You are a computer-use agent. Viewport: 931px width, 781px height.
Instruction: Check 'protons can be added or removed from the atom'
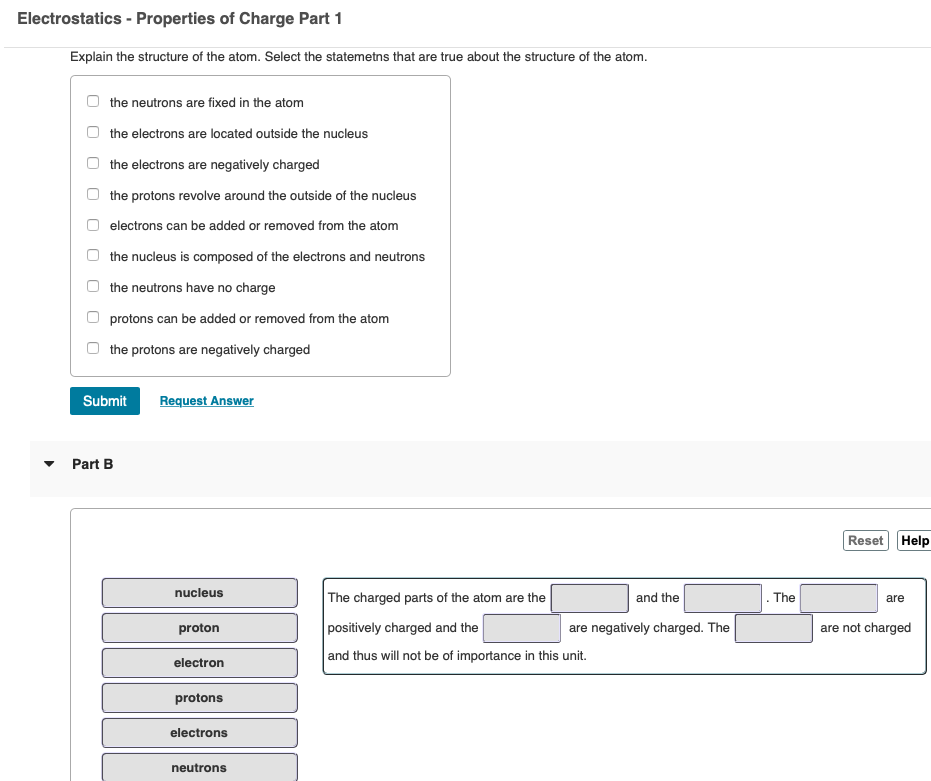[92, 317]
